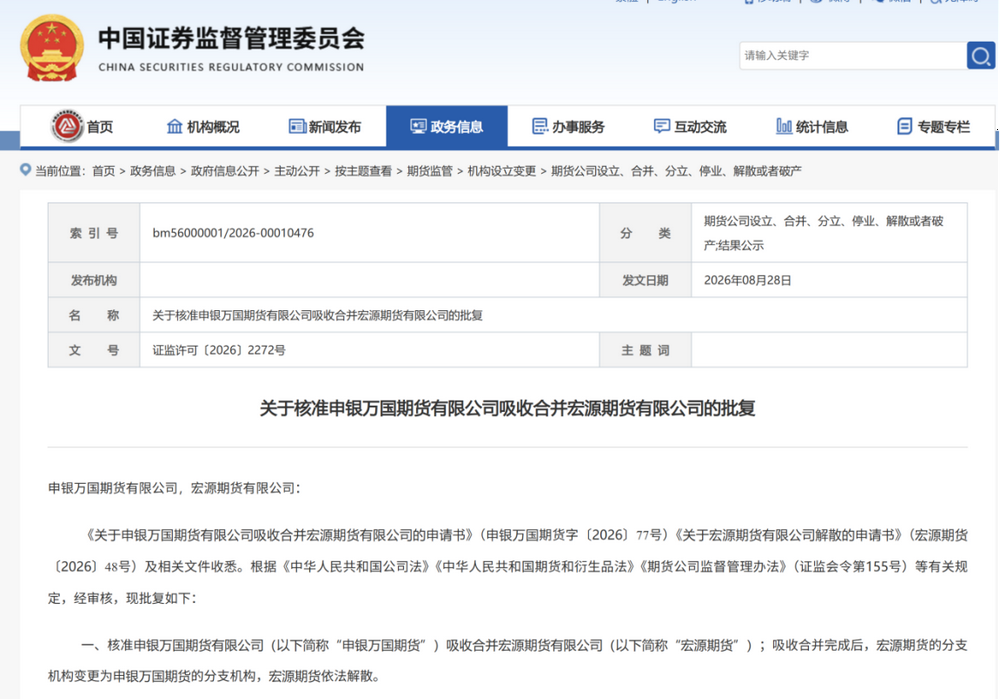1000x699 pixels.
Task: Click the 名称 label cell
Action: pos(94,315)
